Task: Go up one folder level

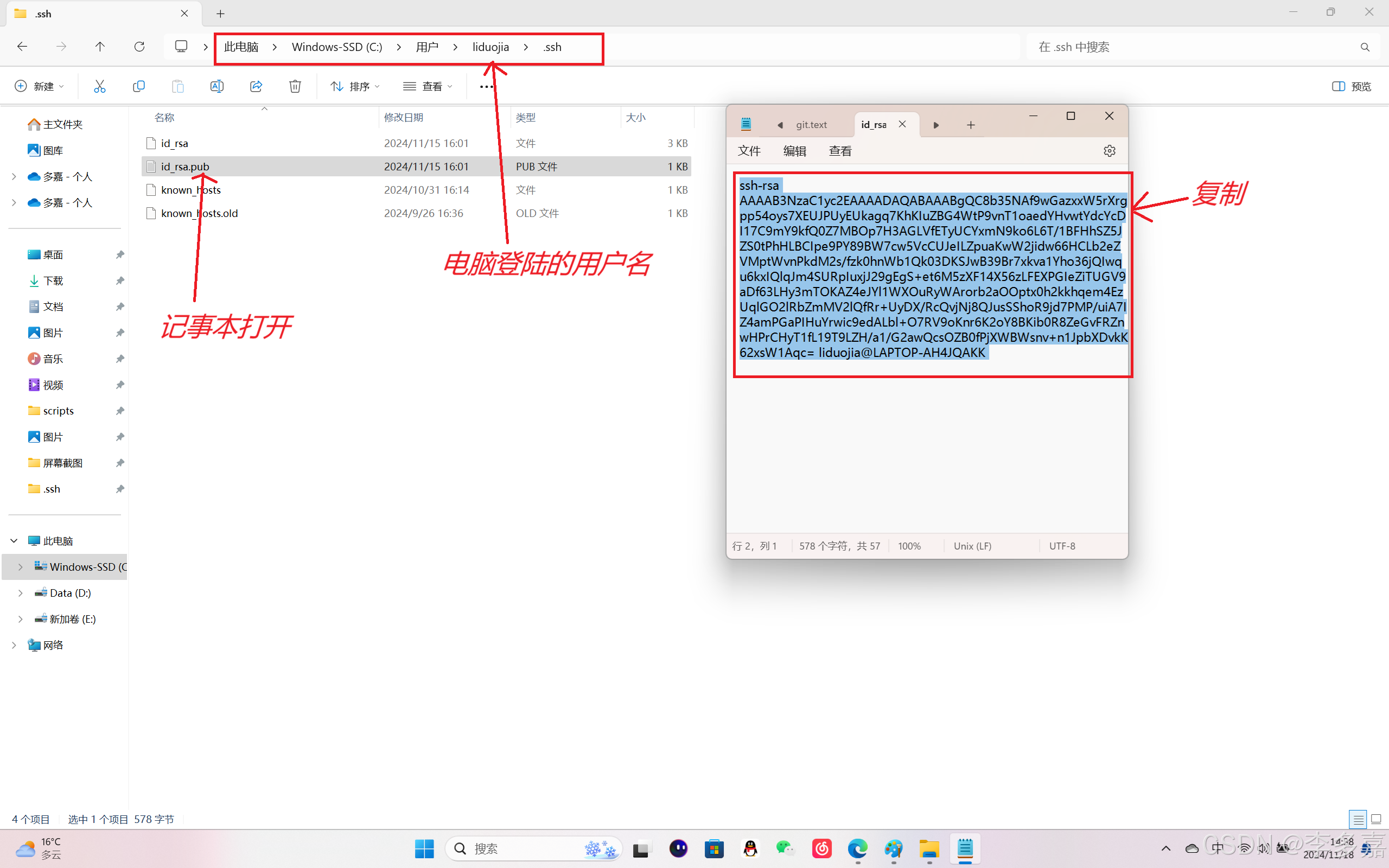Action: point(100,47)
